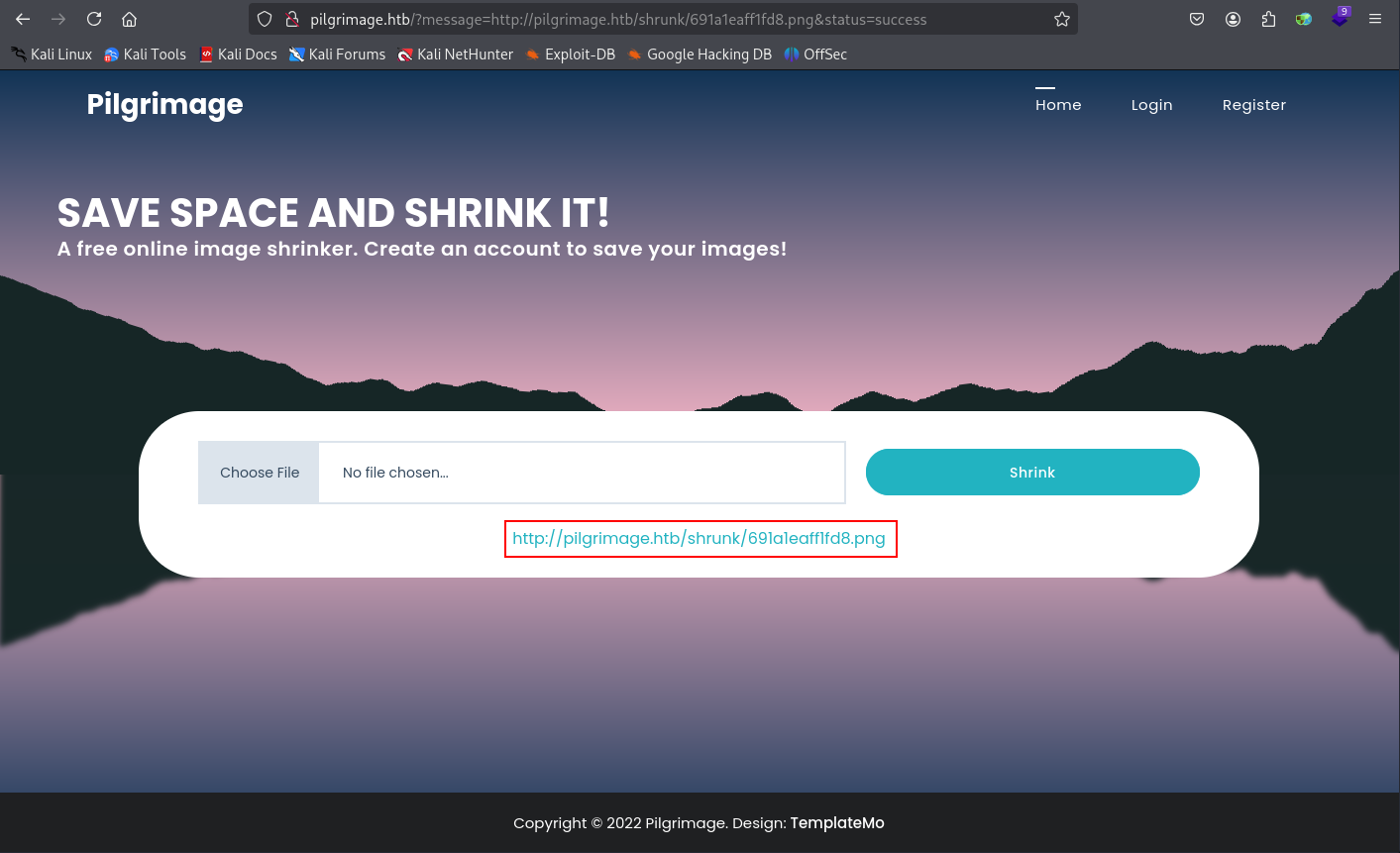The height and width of the screenshot is (853, 1400).
Task: Open the Kali Linux bookmark
Action: coord(52,54)
